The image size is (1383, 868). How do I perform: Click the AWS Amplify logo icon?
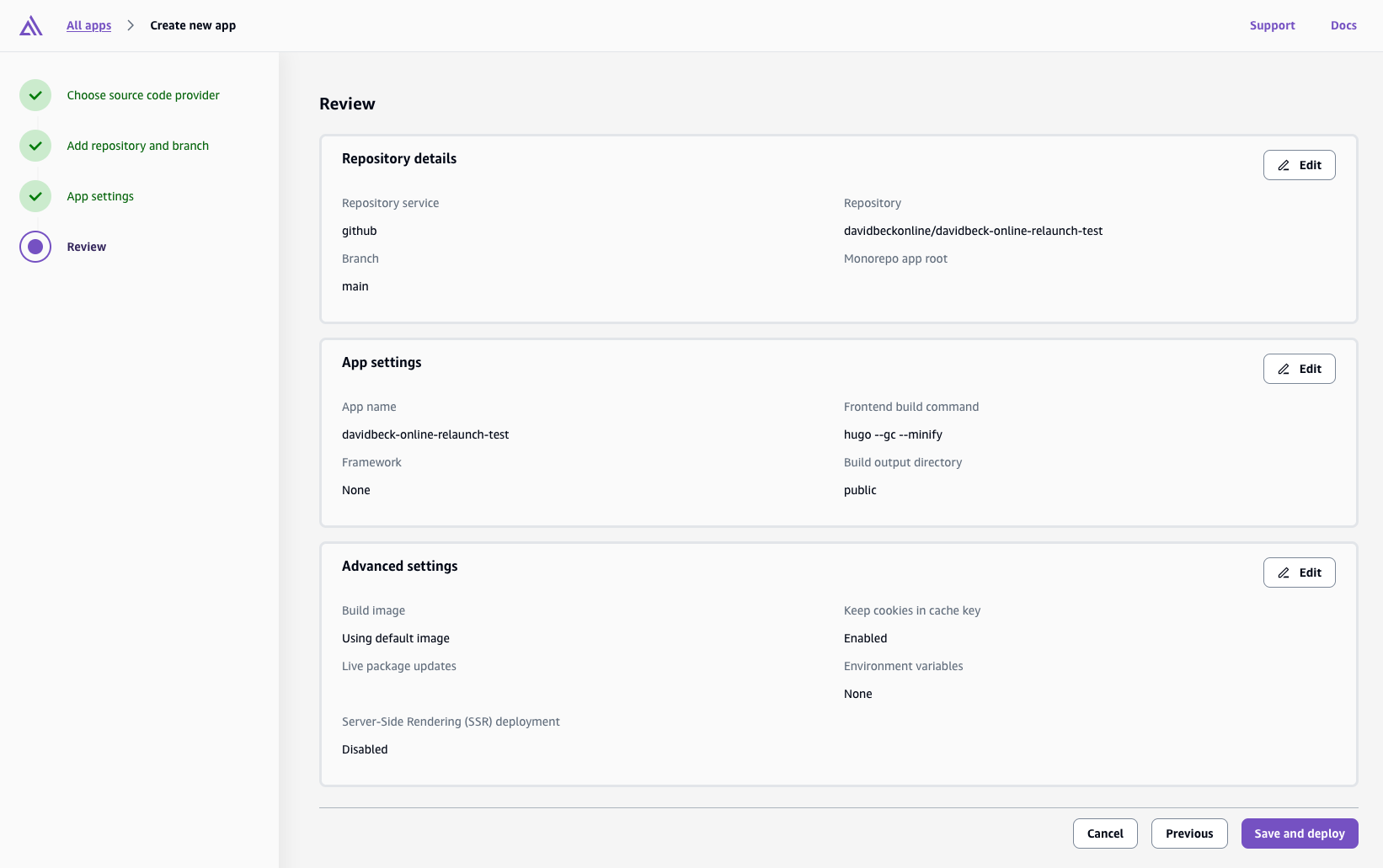tap(31, 25)
